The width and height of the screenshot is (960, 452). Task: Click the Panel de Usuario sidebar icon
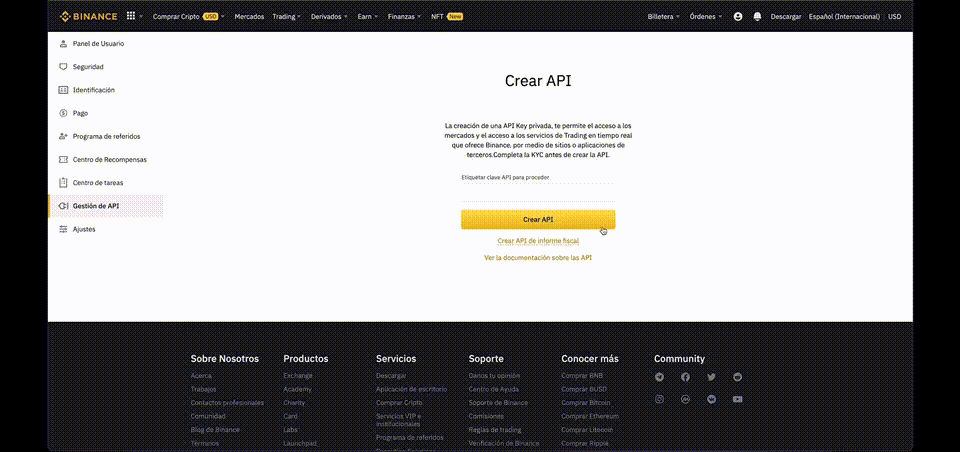coord(63,44)
